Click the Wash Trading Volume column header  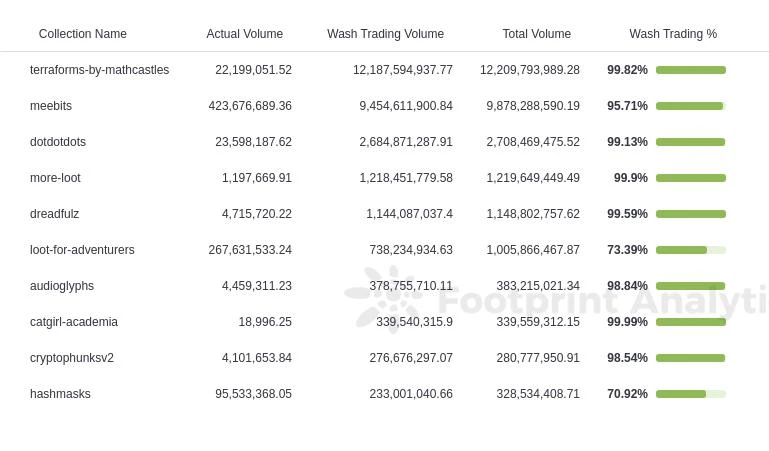click(x=385, y=34)
